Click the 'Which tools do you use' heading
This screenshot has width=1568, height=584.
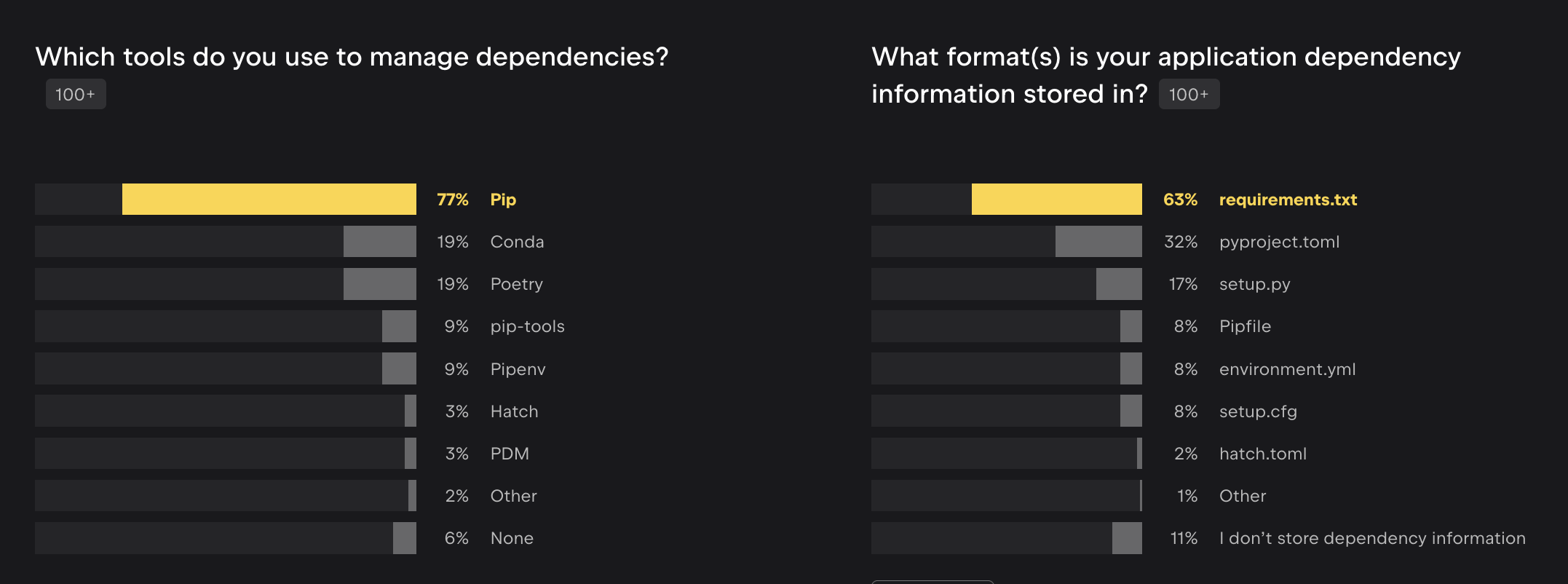(352, 57)
